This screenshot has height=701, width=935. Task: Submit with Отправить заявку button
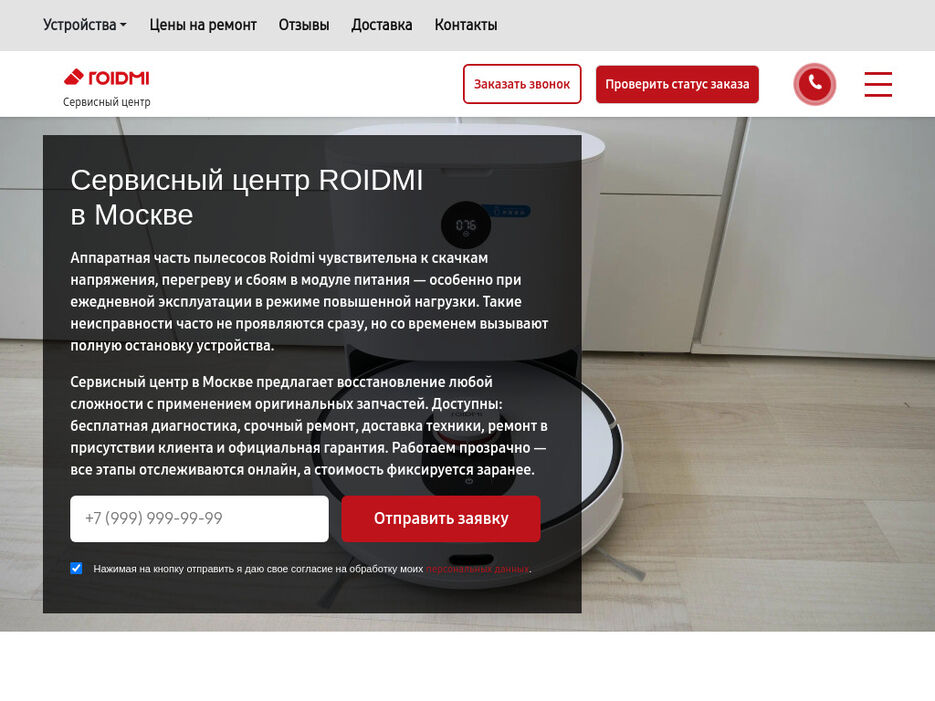click(441, 519)
